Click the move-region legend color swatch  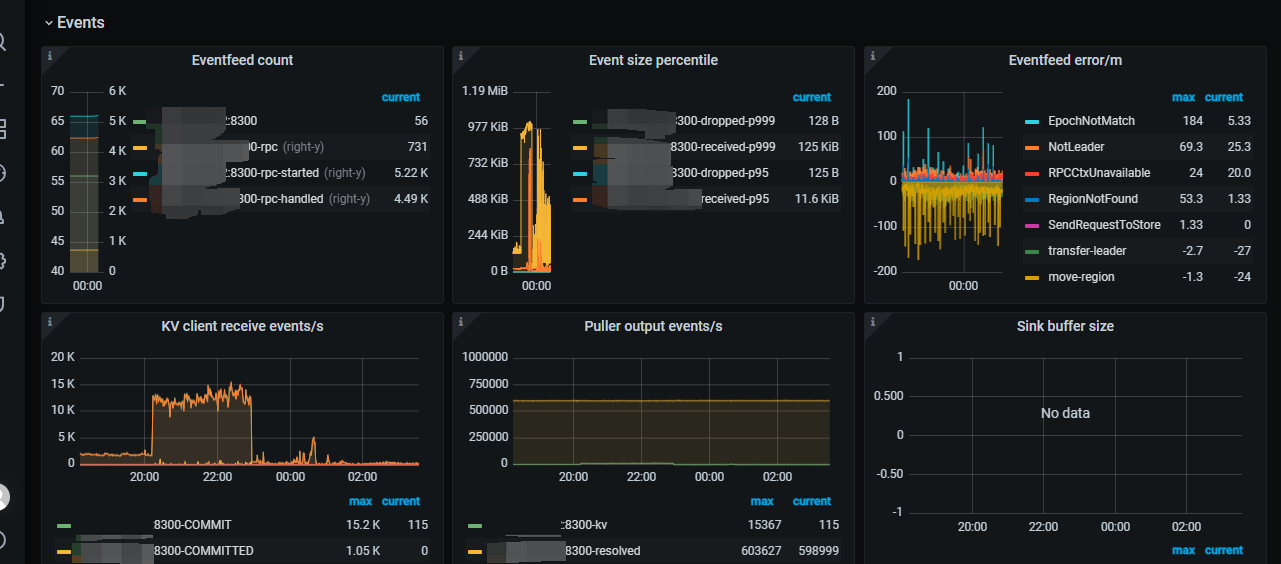click(1033, 277)
